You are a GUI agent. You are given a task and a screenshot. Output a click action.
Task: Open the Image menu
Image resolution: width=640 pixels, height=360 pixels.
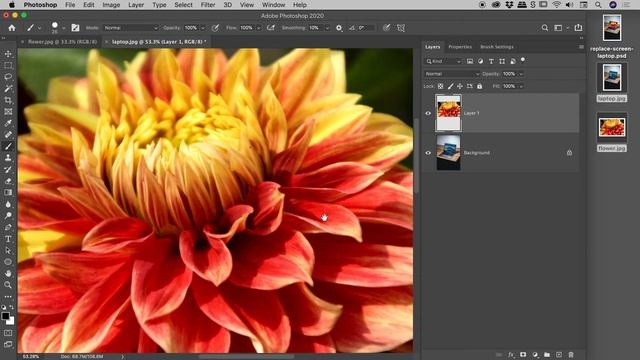[111, 5]
